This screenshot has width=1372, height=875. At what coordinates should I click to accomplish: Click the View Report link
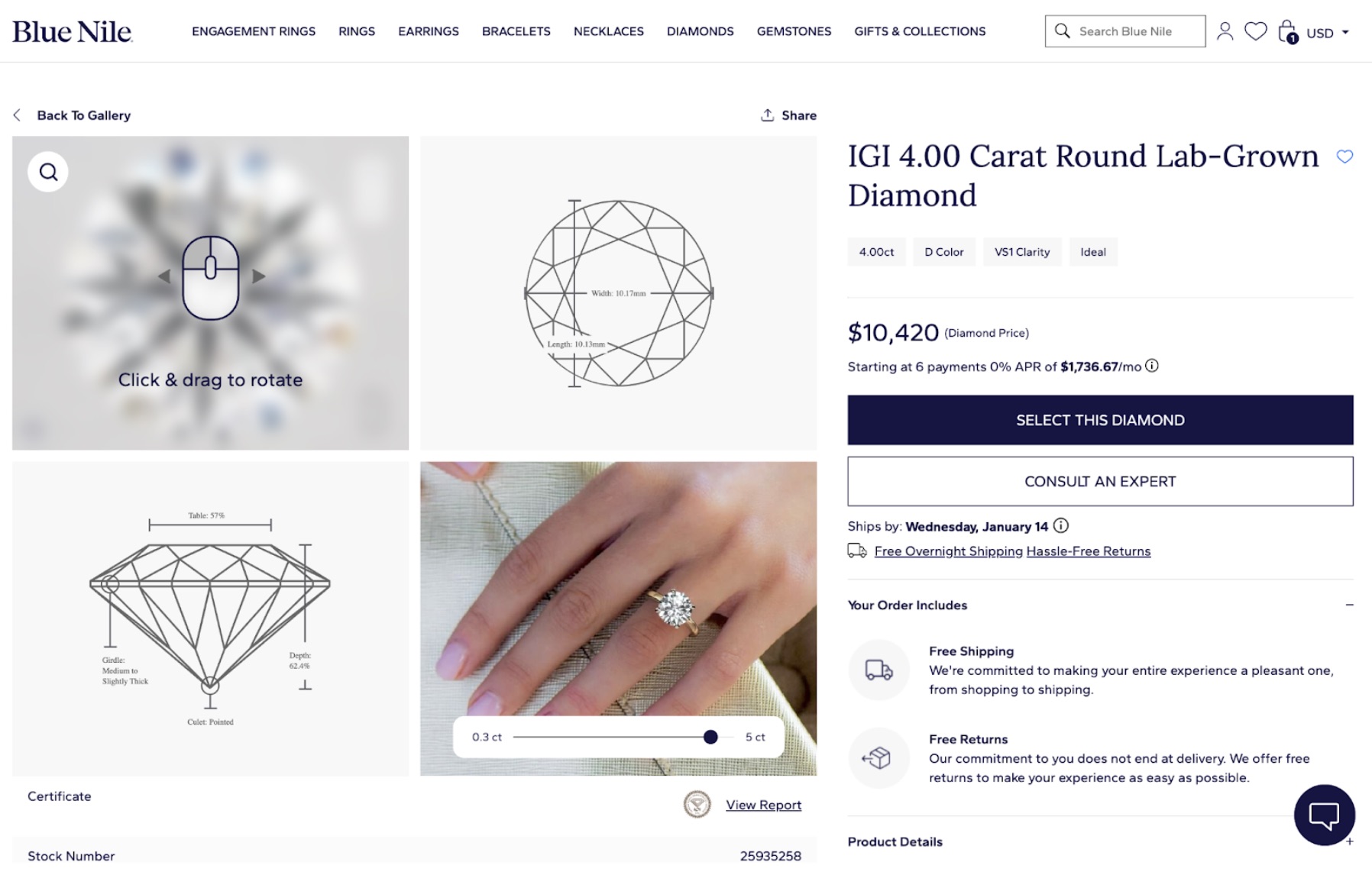coord(763,805)
